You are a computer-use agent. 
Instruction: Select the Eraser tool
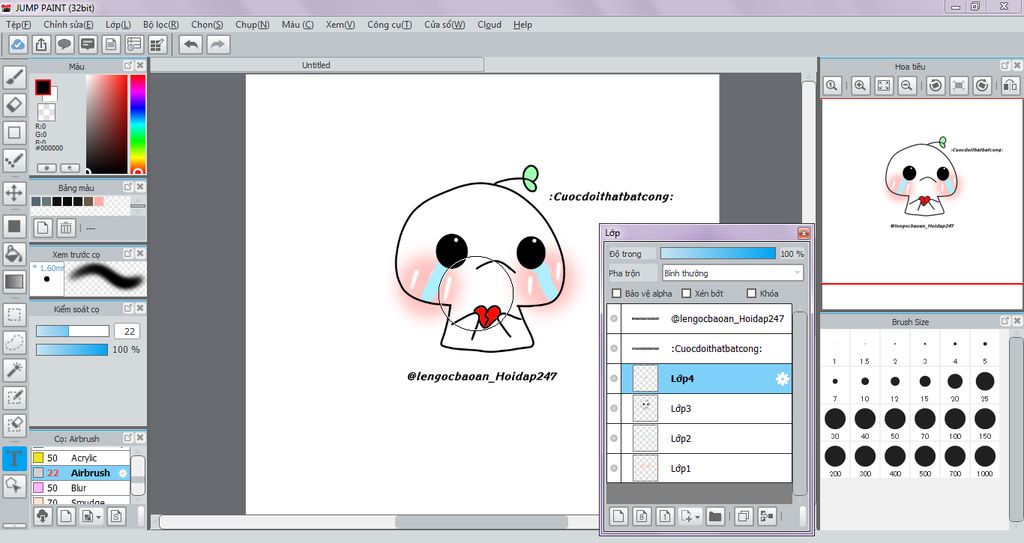coord(15,104)
